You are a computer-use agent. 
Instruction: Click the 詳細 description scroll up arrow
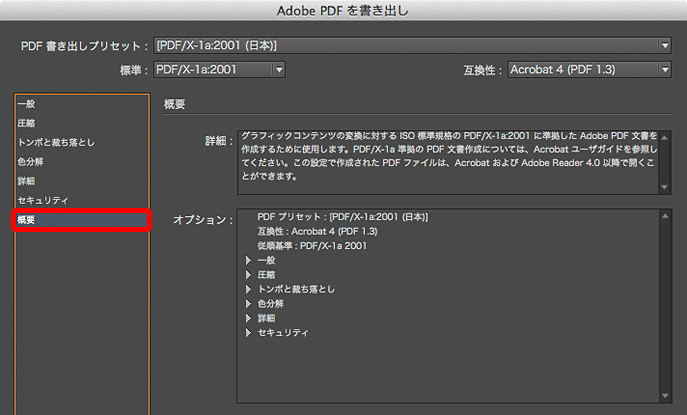coord(665,138)
